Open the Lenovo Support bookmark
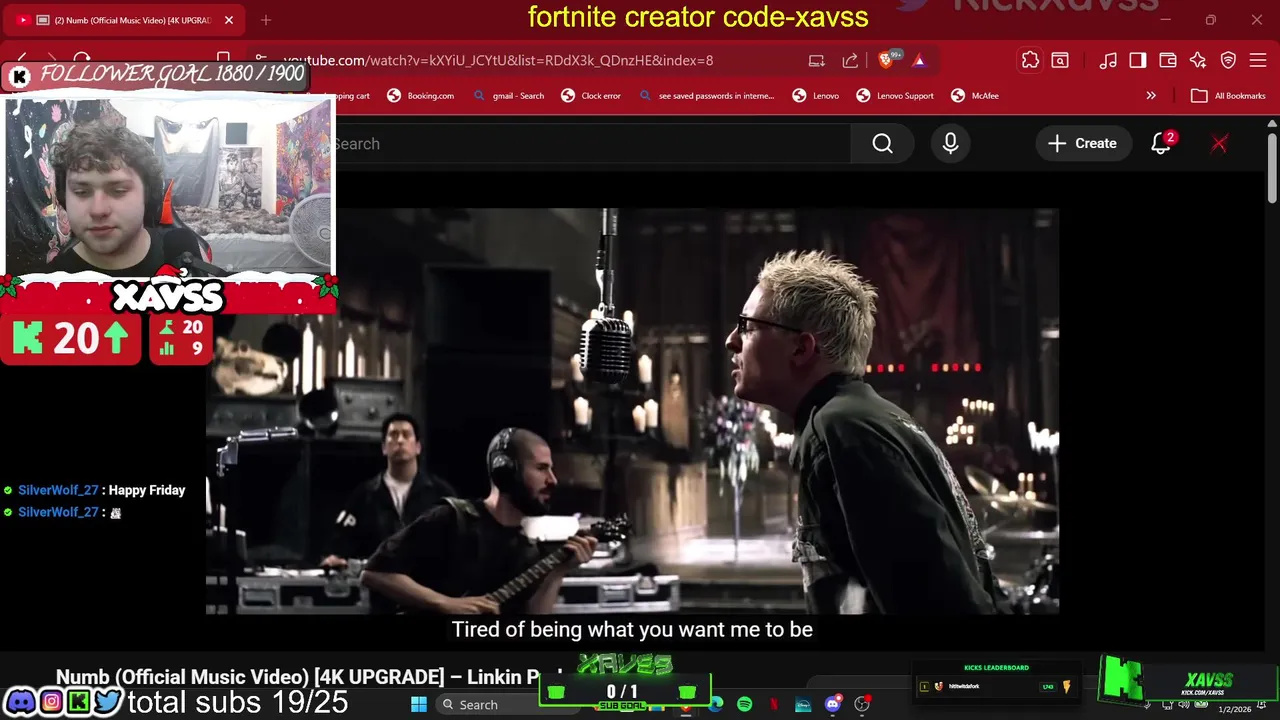This screenshot has height=720, width=1280. [895, 96]
